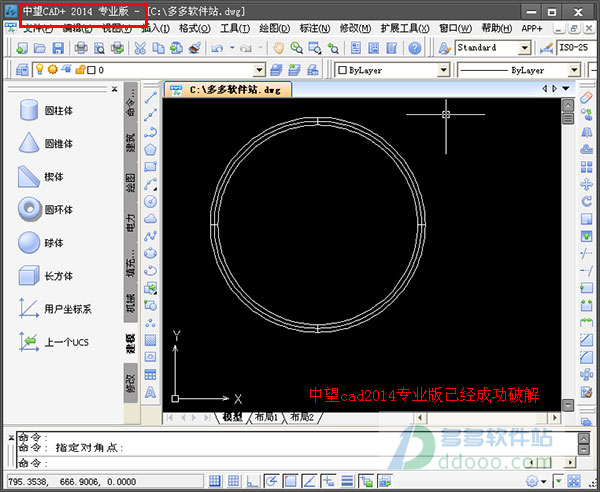Switch to the 布局1 layout tab
This screenshot has width=600, height=492.
pyautogui.click(x=266, y=417)
